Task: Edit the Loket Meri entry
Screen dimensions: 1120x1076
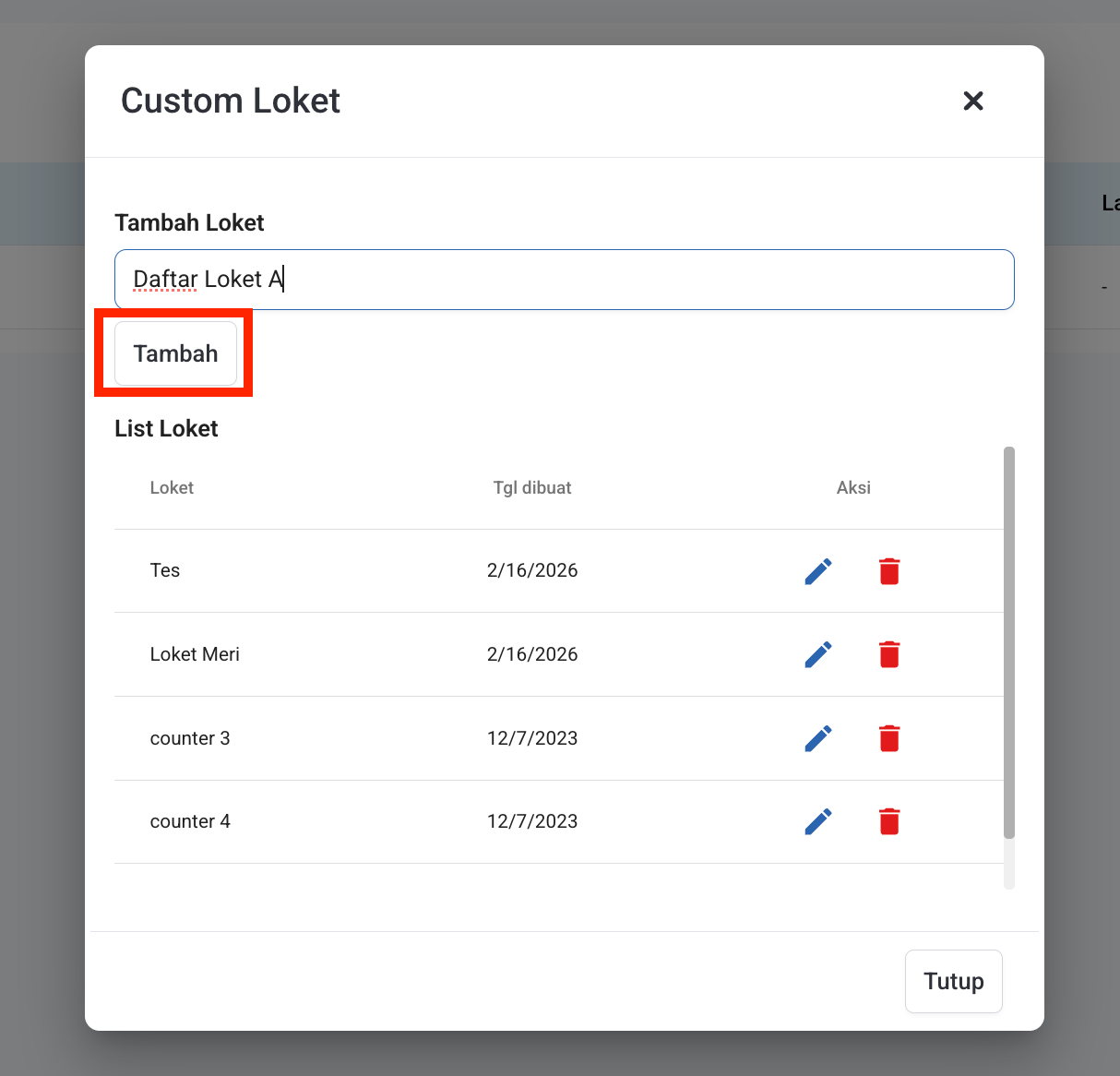Action: (x=818, y=654)
